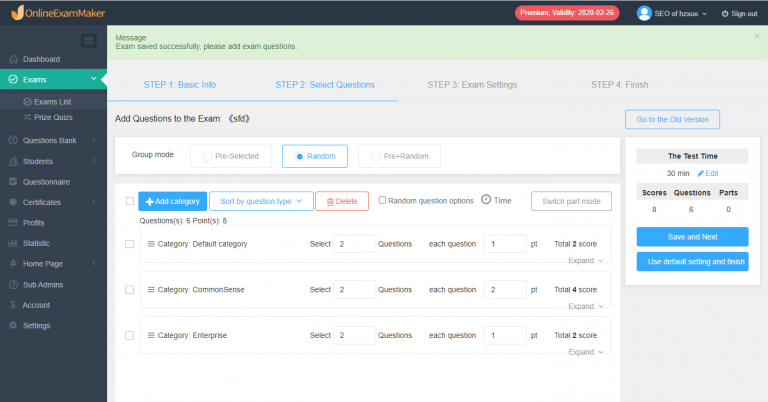Click the user avatar icon in header

coord(645,13)
